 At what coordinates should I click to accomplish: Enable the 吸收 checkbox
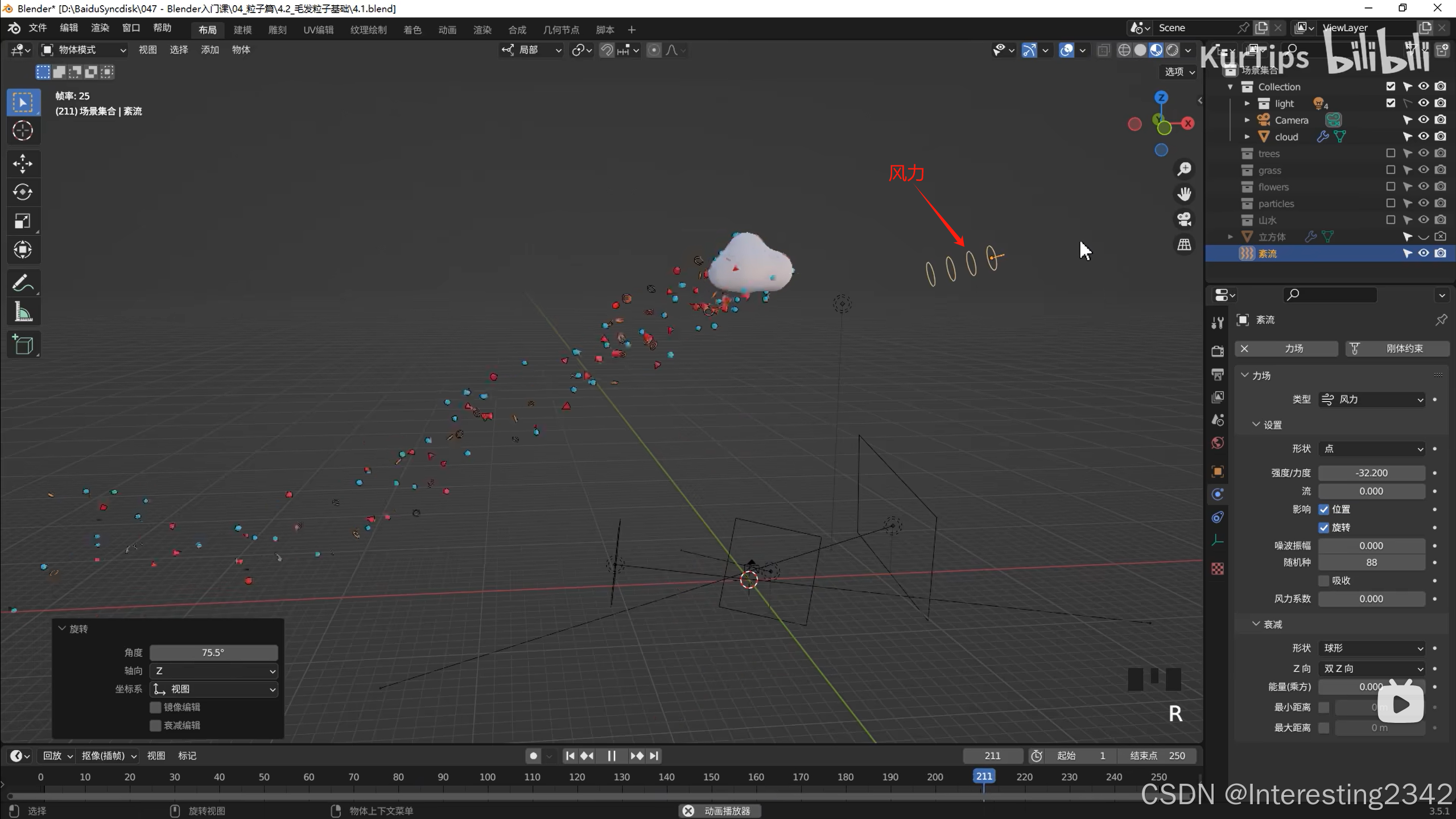pyautogui.click(x=1324, y=581)
